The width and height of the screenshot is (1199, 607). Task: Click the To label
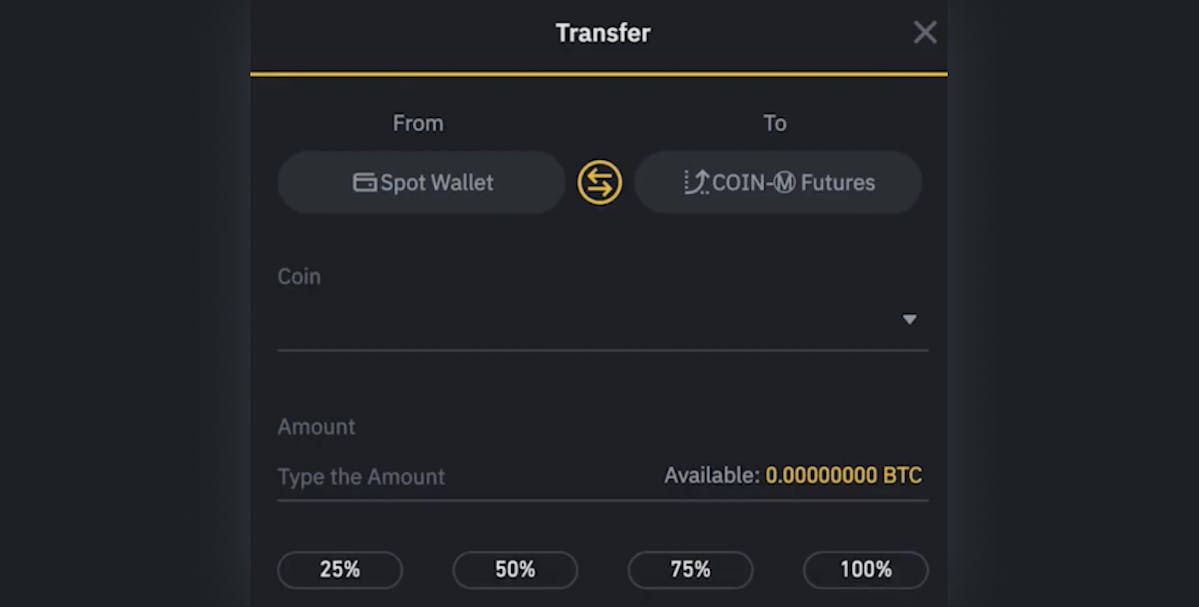pyautogui.click(x=775, y=123)
